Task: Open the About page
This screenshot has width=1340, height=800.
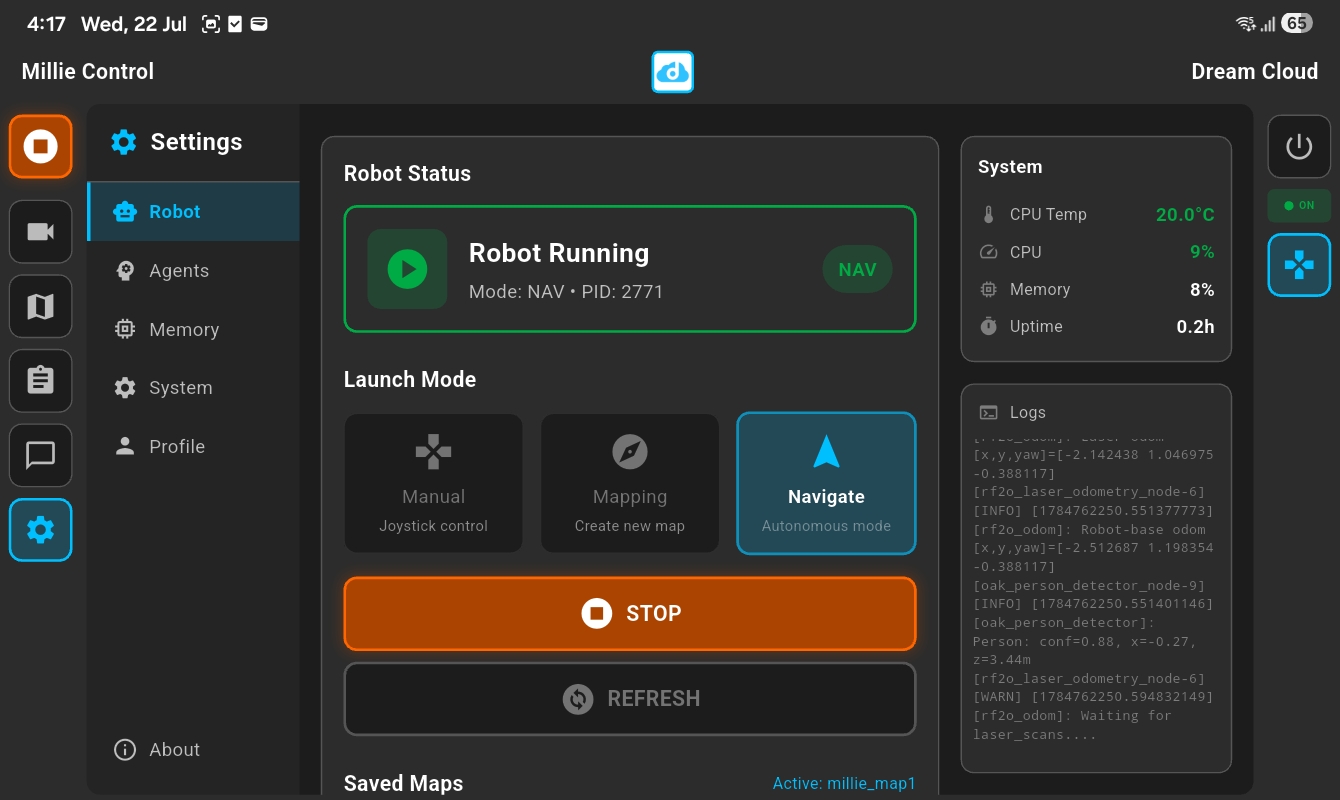Action: pos(194,750)
